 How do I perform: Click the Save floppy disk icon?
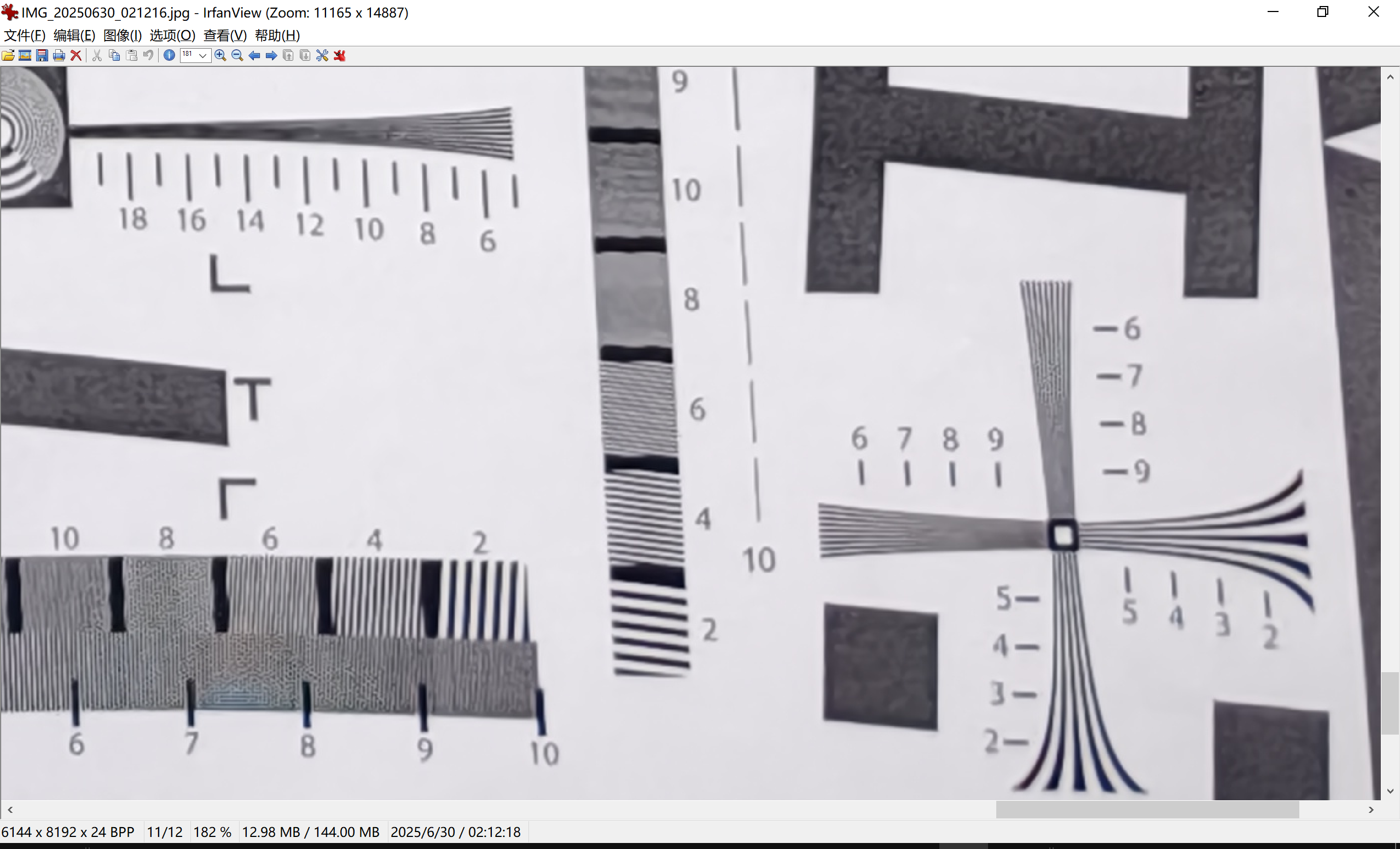pyautogui.click(x=42, y=55)
